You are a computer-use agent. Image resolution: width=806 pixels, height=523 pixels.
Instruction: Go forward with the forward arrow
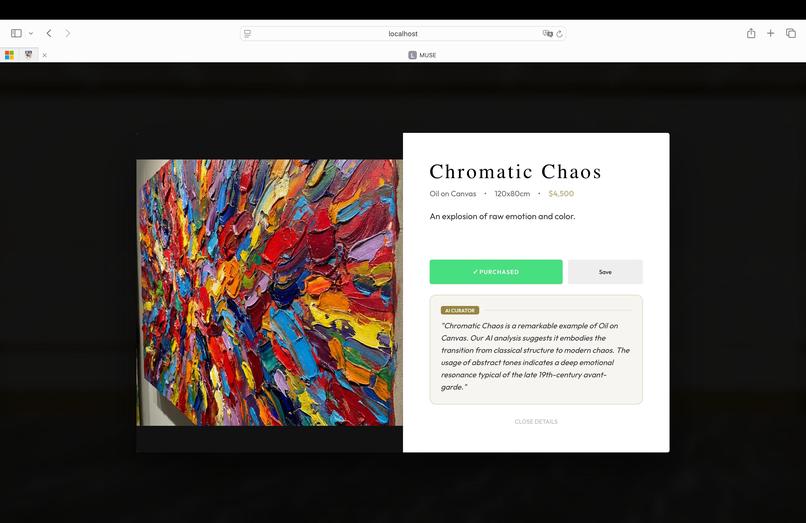click(68, 33)
